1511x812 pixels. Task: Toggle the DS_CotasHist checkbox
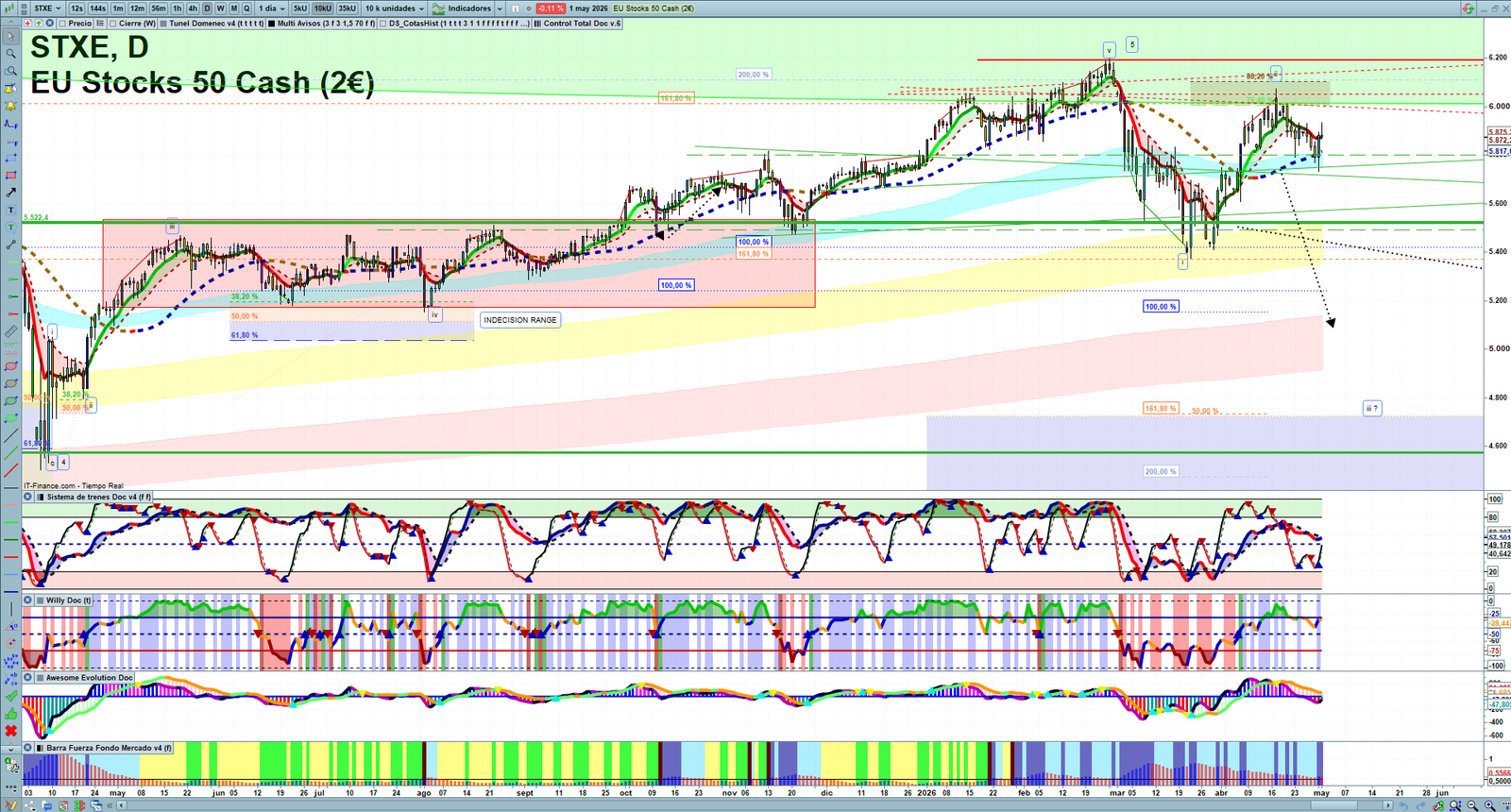[x=383, y=24]
